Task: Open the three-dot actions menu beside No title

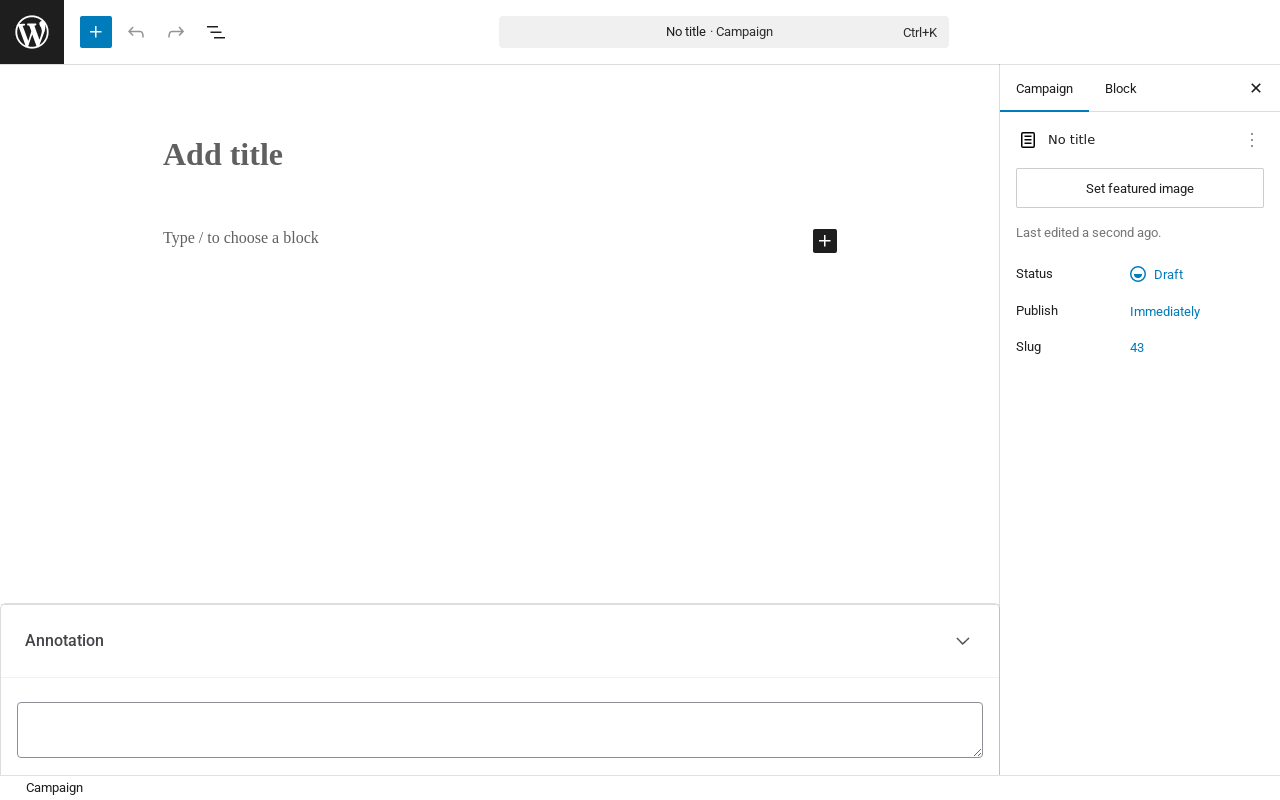Action: [1252, 140]
